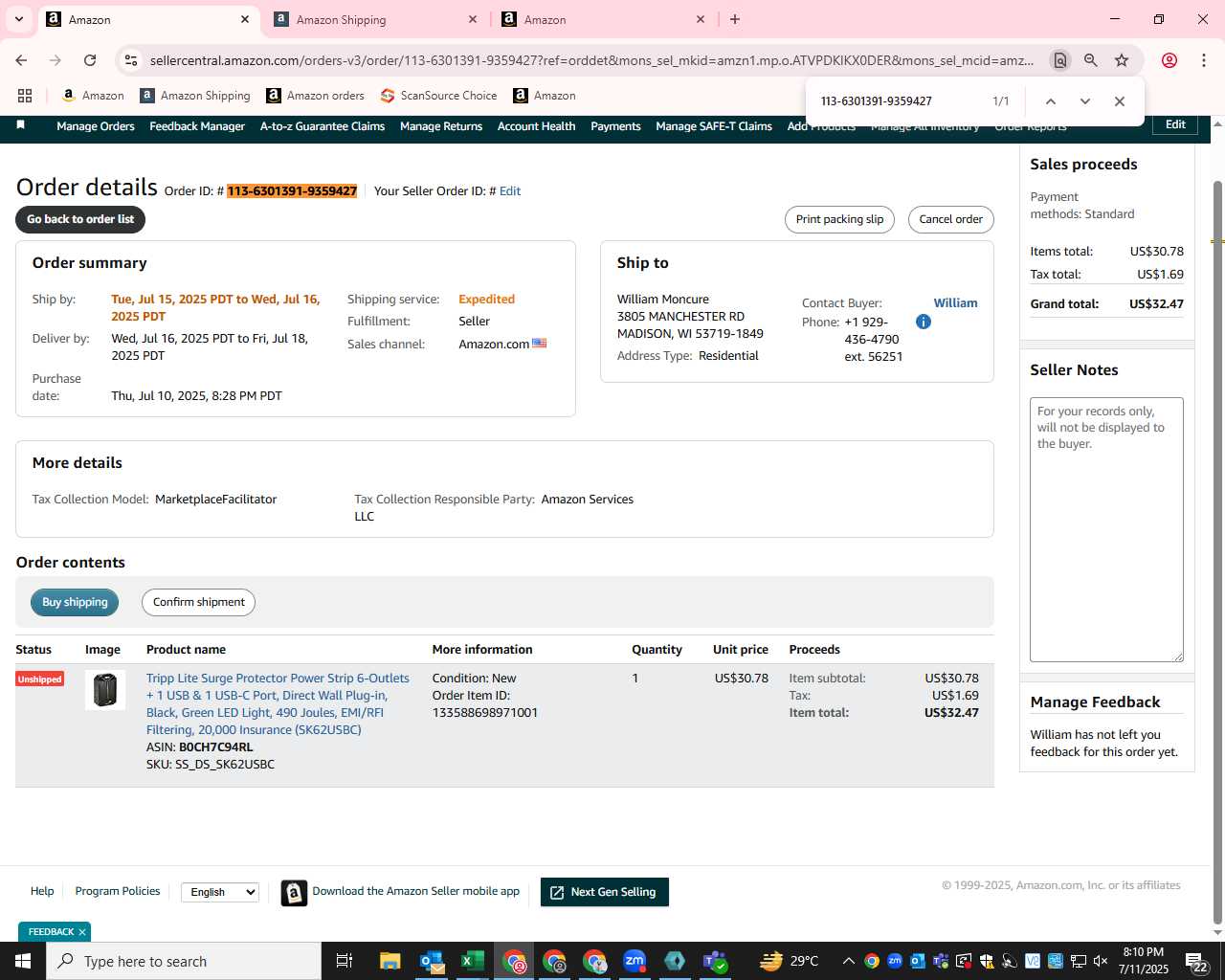
Task: Download the Amazon Seller mobile app link
Action: pos(415,891)
